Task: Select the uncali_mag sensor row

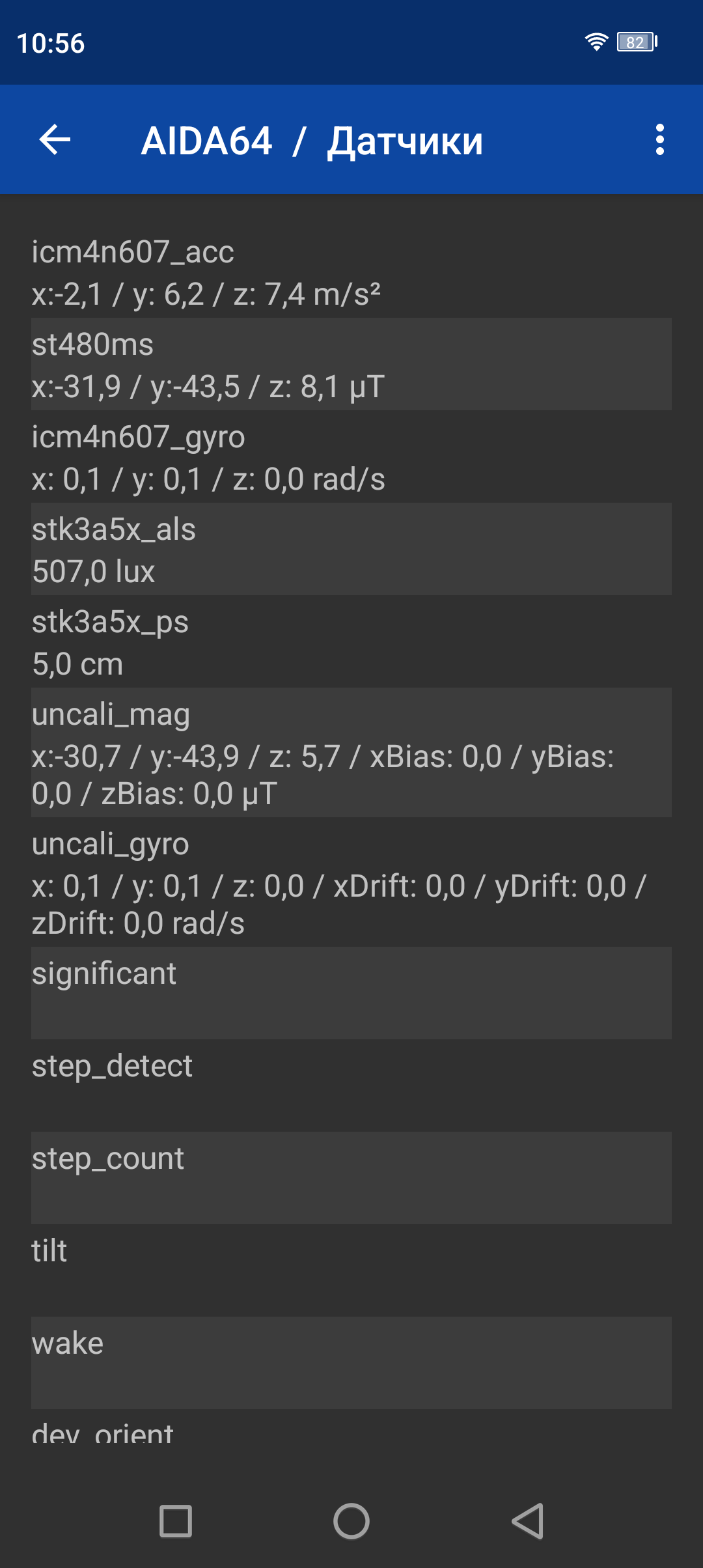Action: click(351, 753)
